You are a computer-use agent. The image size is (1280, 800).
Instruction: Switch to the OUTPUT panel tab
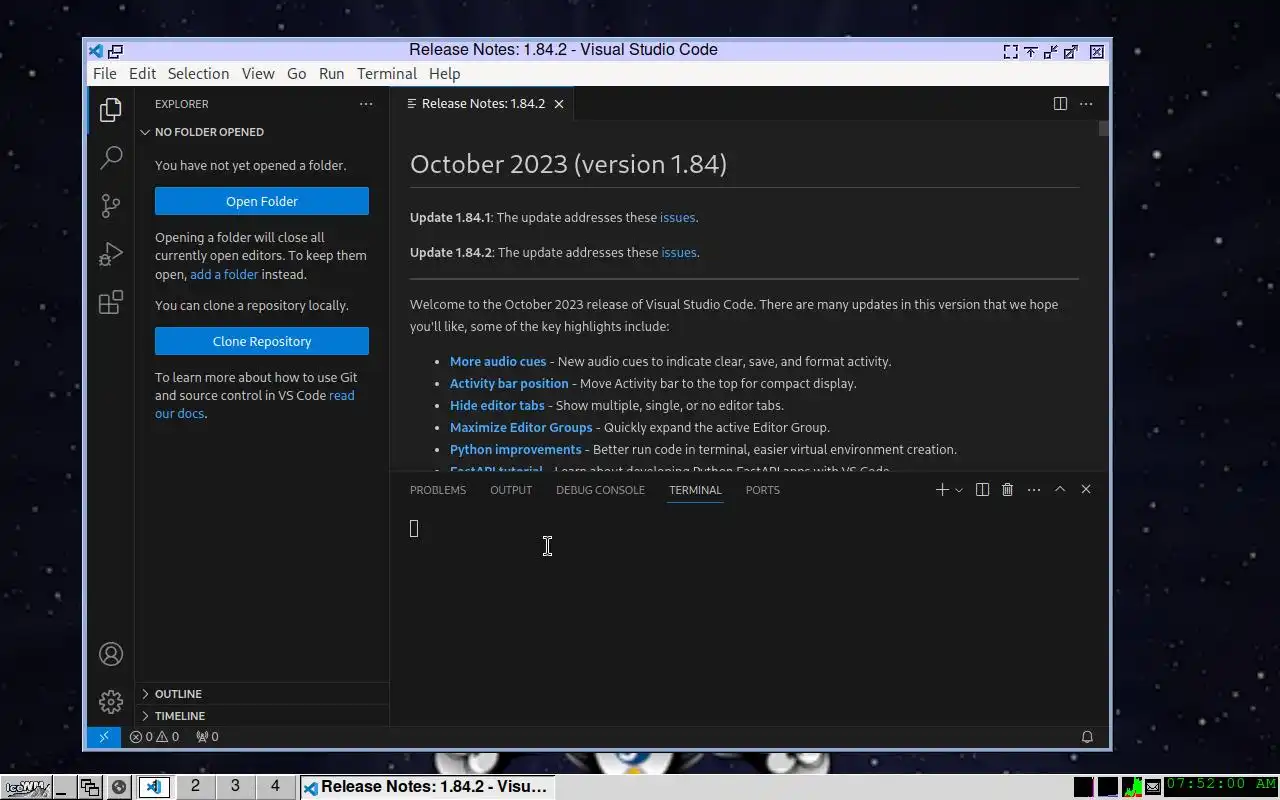point(511,490)
